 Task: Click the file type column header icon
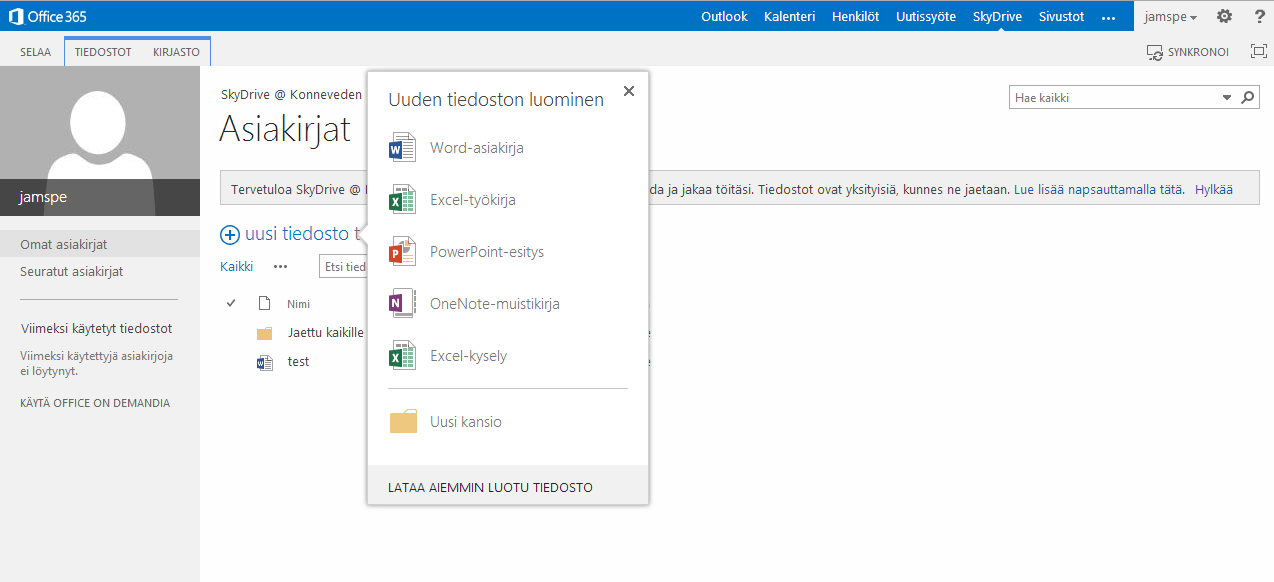coord(265,303)
